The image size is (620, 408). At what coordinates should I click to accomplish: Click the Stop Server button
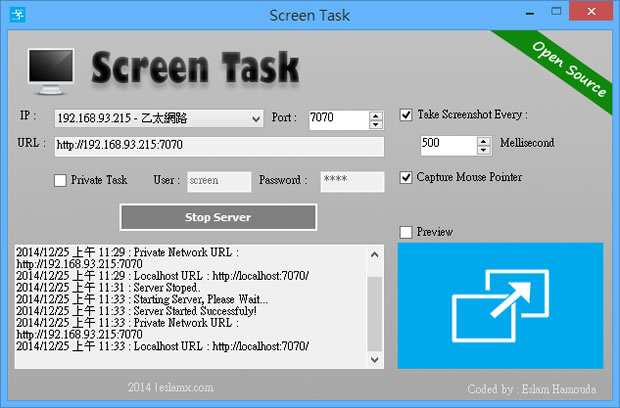[x=218, y=217]
